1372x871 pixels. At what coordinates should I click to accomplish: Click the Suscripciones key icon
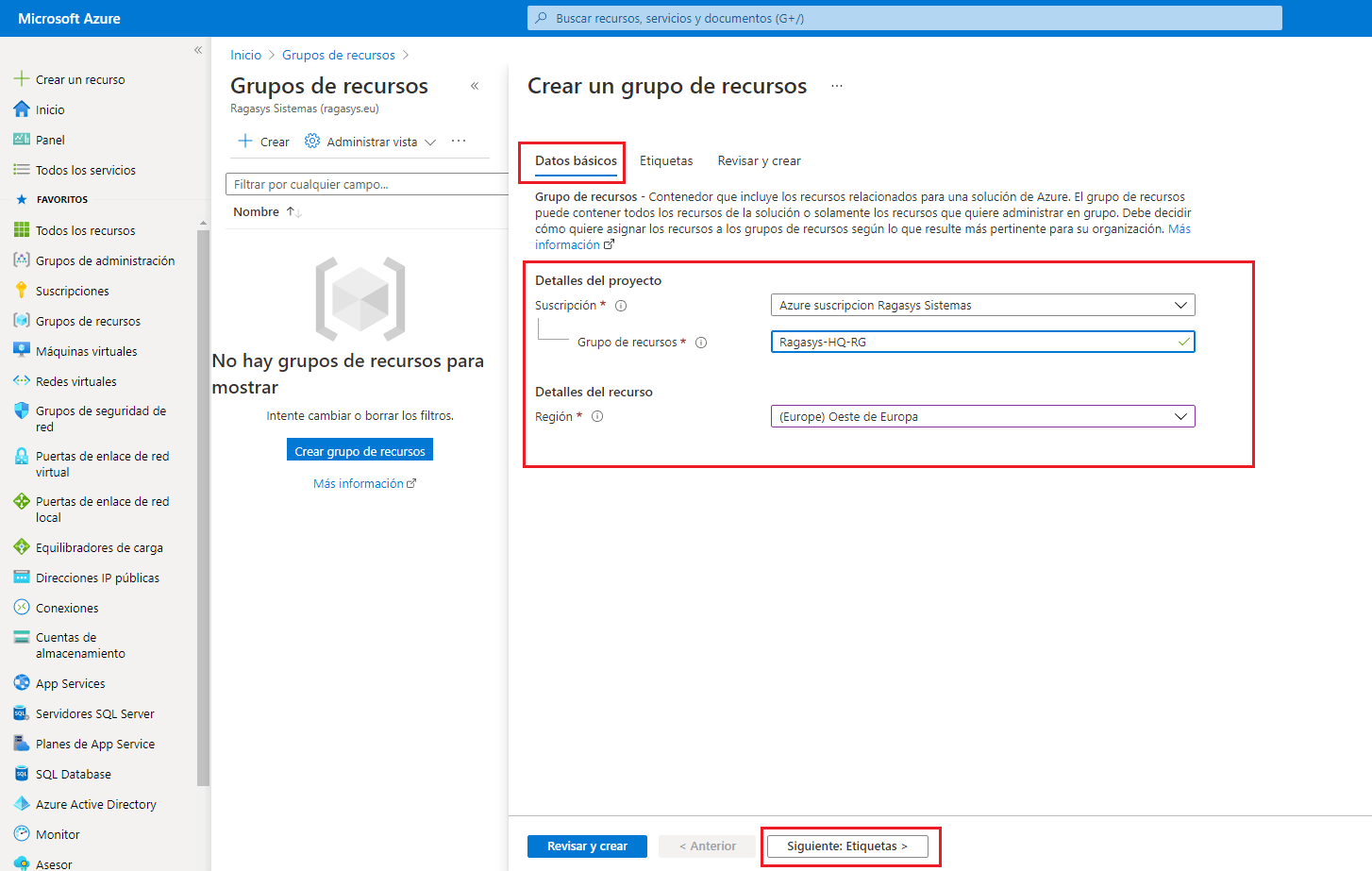[x=22, y=290]
